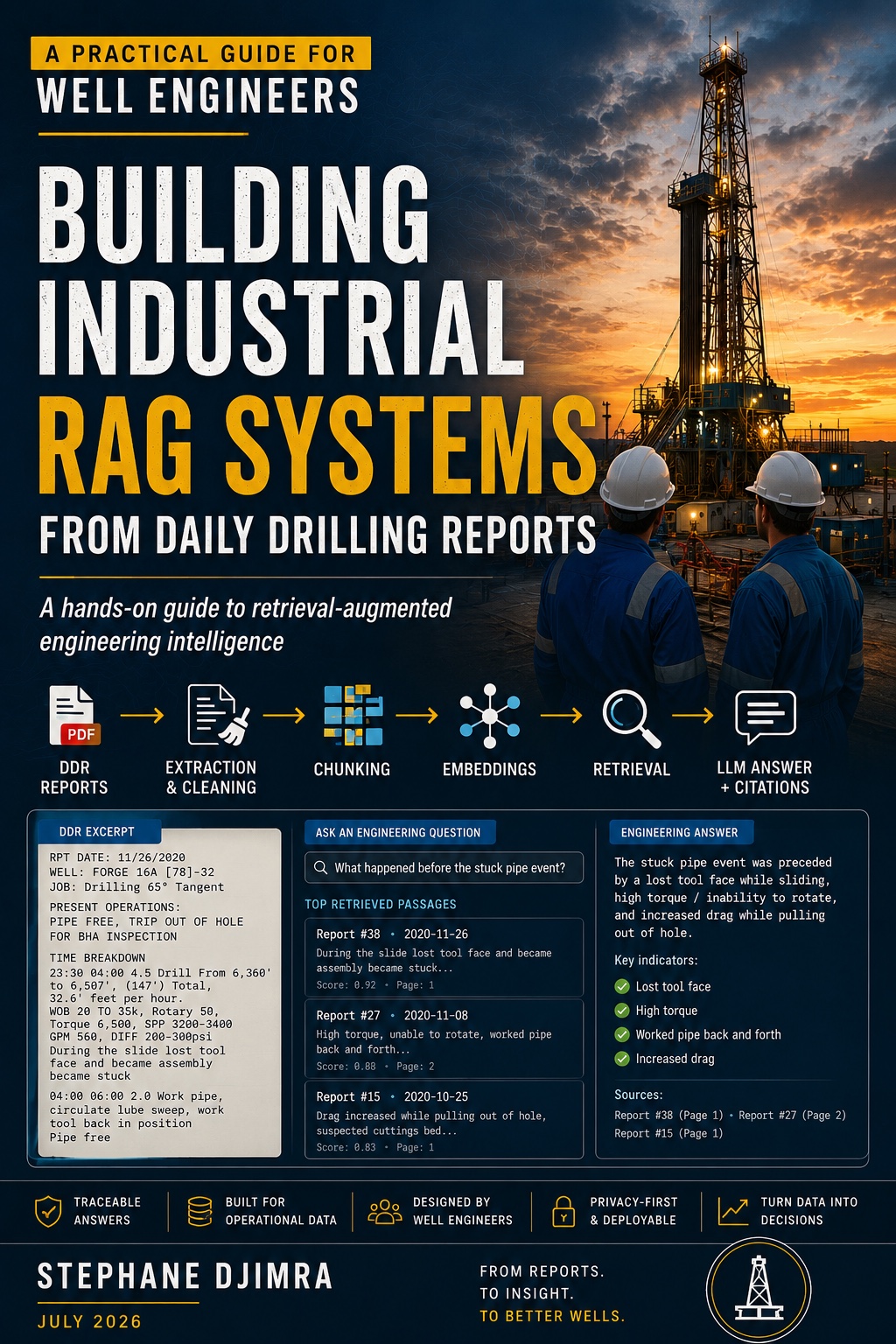This screenshot has width=896, height=1344.
Task: Click 'Pipe free' line in excerpt
Action: point(80,1137)
